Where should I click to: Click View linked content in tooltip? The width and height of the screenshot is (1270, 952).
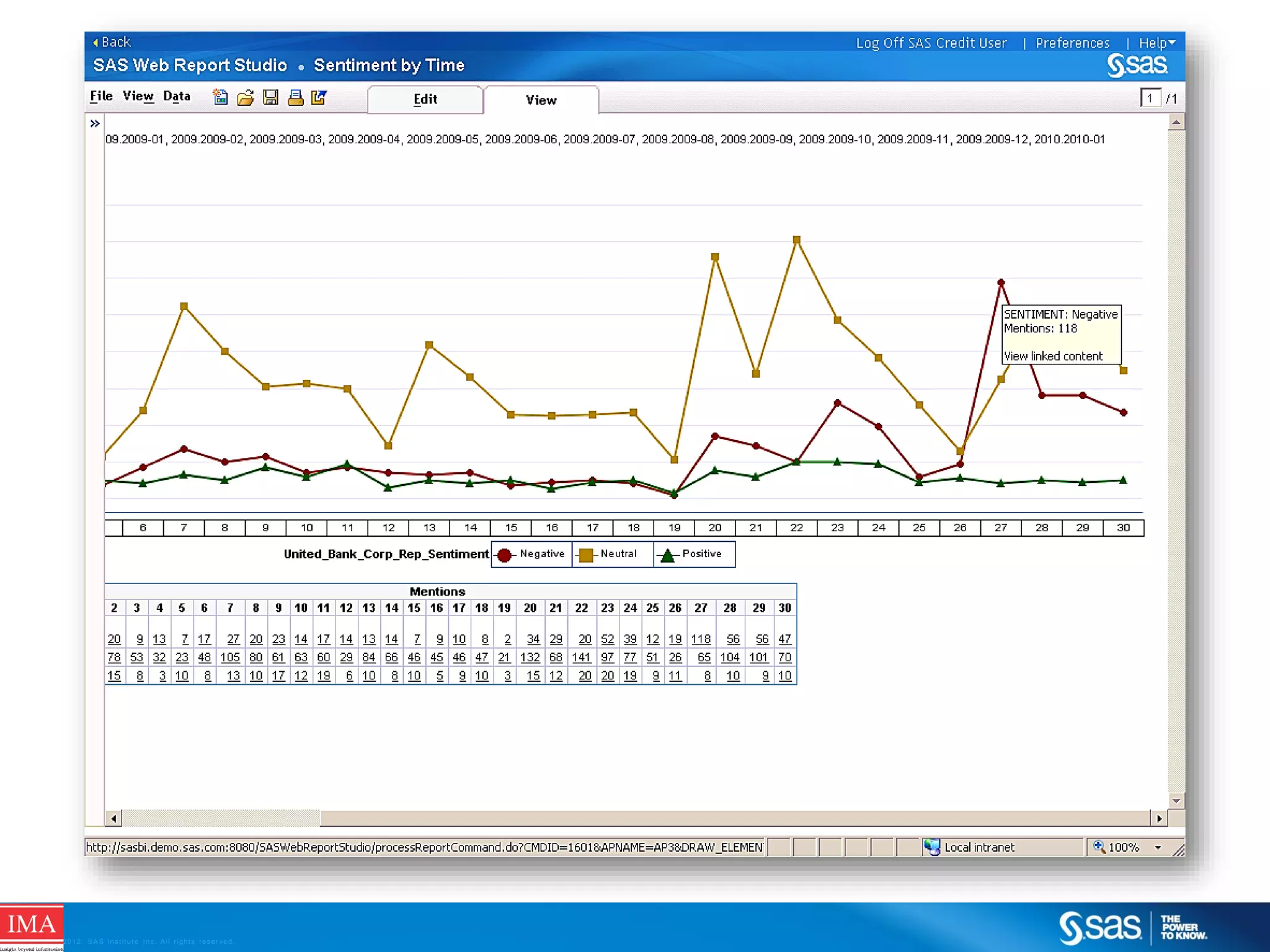[1053, 356]
